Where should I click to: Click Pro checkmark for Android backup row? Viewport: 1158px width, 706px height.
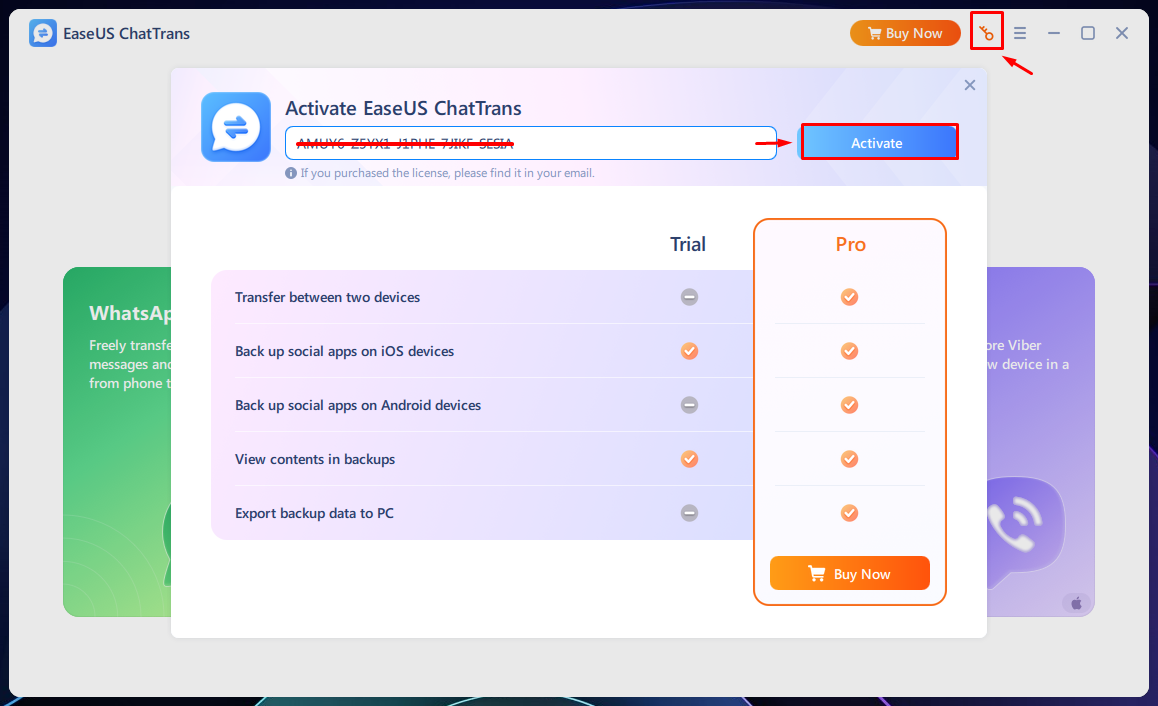click(x=849, y=405)
